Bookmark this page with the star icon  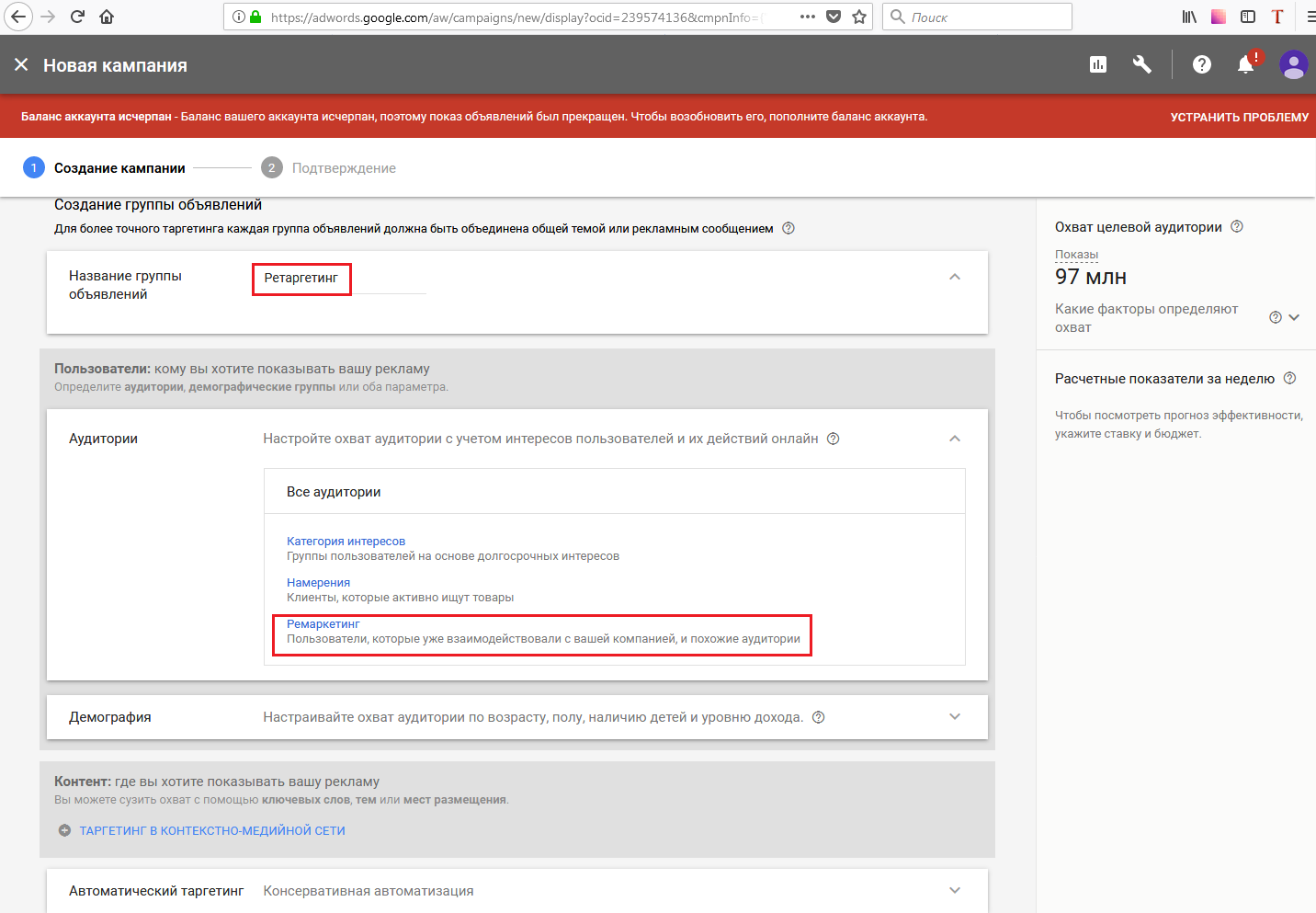pyautogui.click(x=859, y=17)
